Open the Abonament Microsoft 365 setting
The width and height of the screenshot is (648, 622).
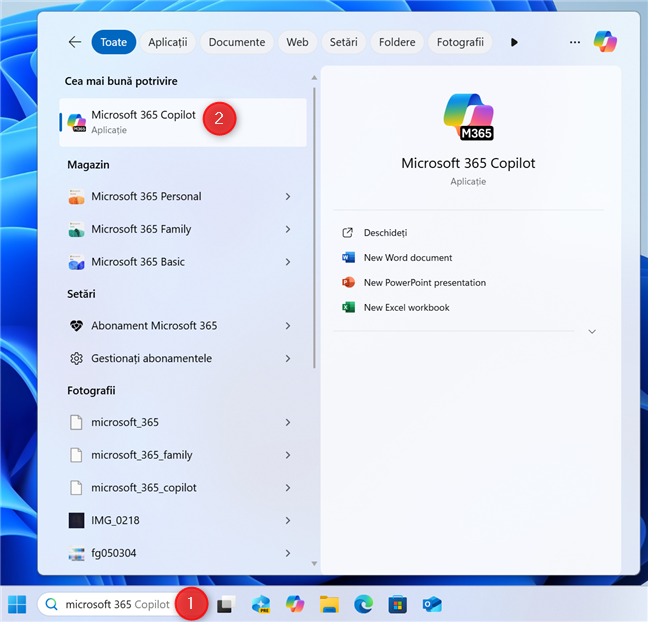tap(183, 326)
